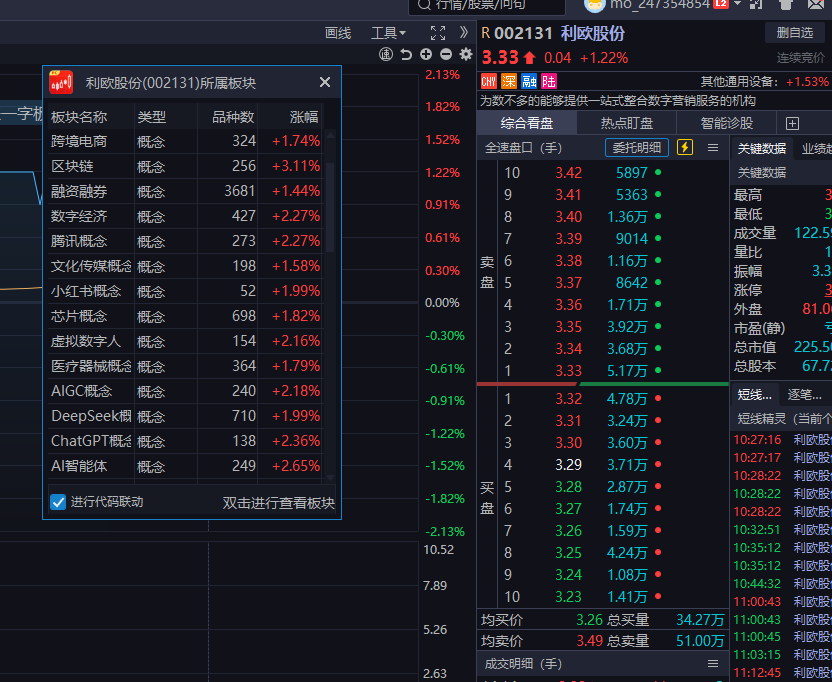This screenshot has width=832, height=682.
Task: Click sell level 10 price 3.42
Action: pyautogui.click(x=568, y=172)
